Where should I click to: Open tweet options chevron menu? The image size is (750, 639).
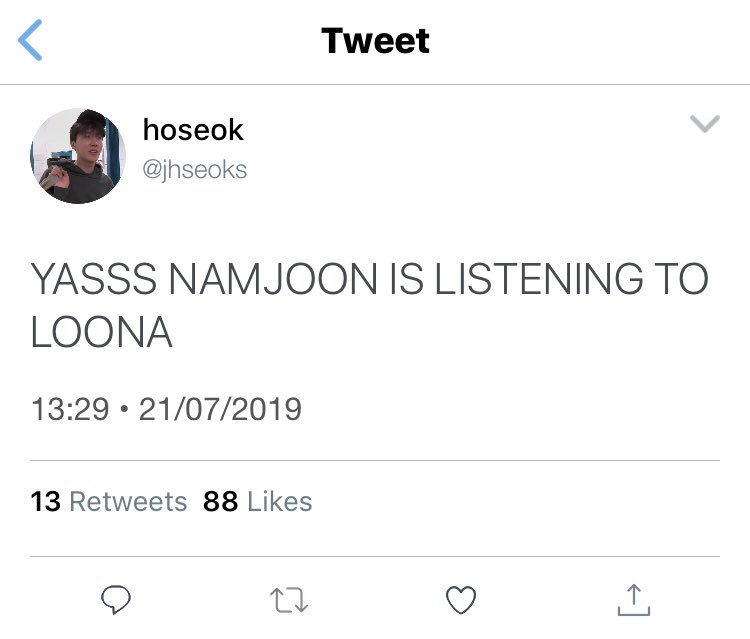pos(705,123)
